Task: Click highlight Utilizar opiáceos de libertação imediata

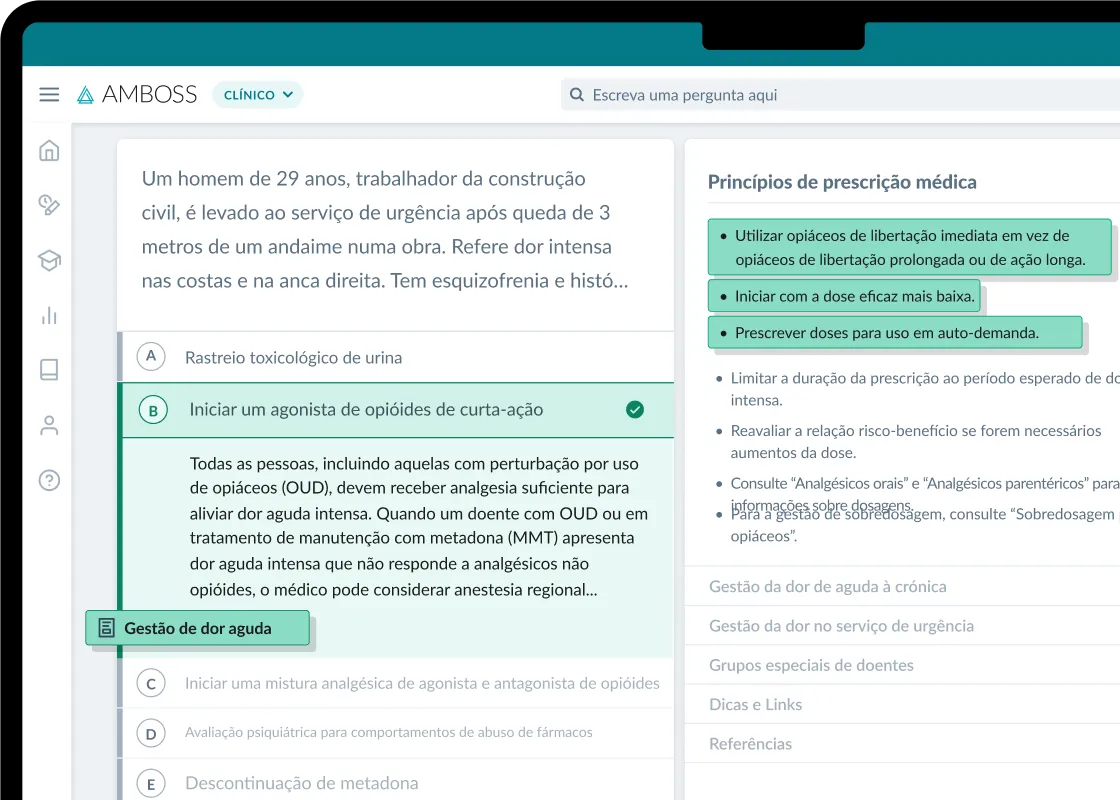Action: pyautogui.click(x=910, y=247)
